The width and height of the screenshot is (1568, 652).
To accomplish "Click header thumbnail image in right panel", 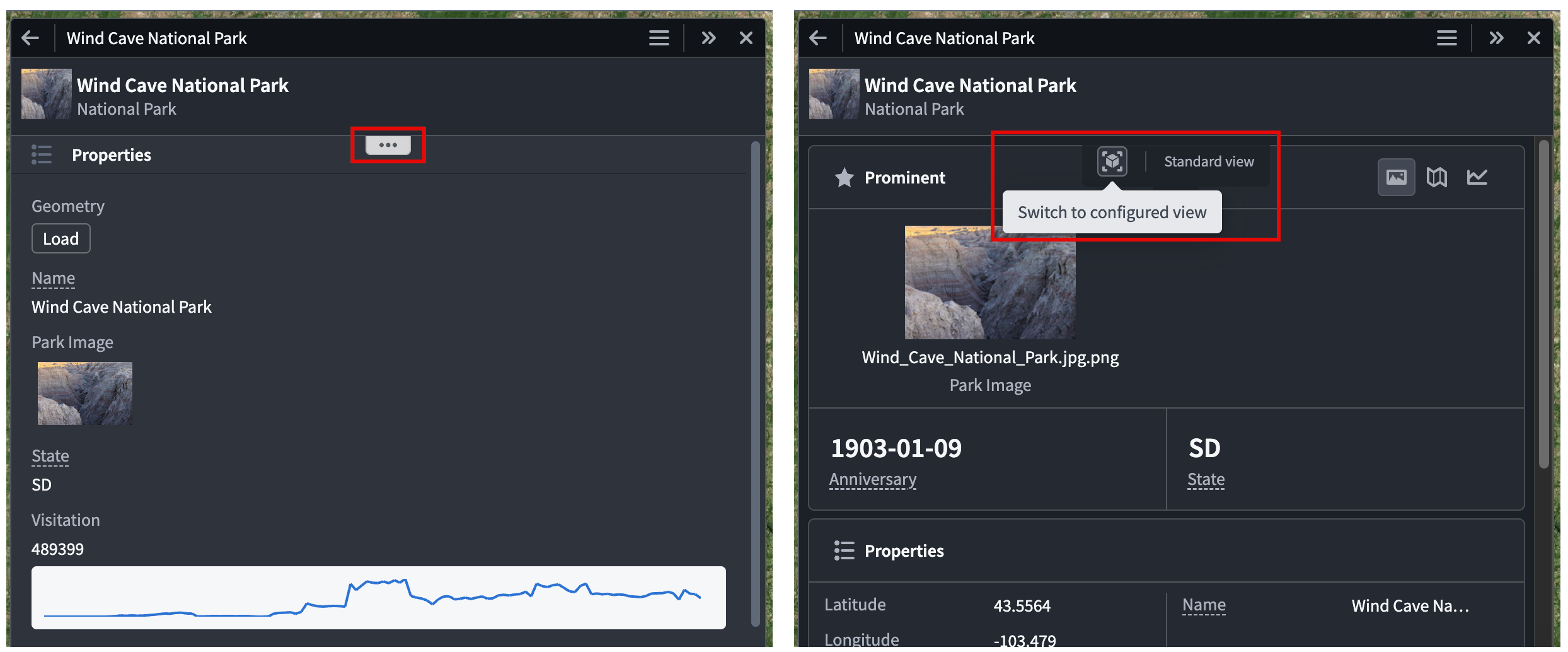I will click(834, 94).
